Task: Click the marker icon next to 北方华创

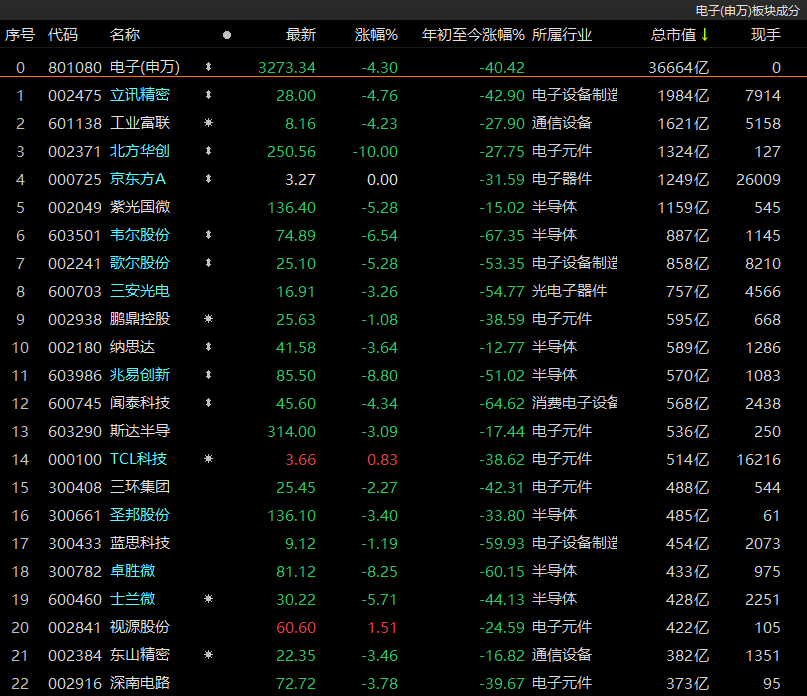Action: pyautogui.click(x=208, y=151)
